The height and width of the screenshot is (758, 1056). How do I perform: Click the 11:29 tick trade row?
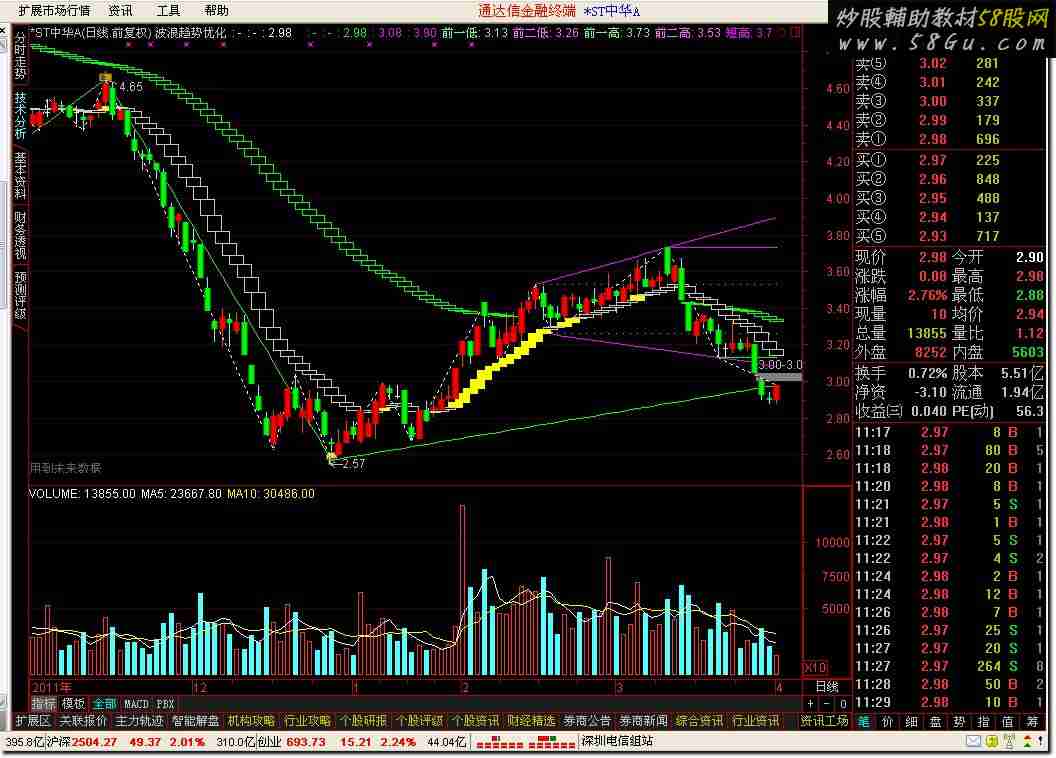pos(950,702)
